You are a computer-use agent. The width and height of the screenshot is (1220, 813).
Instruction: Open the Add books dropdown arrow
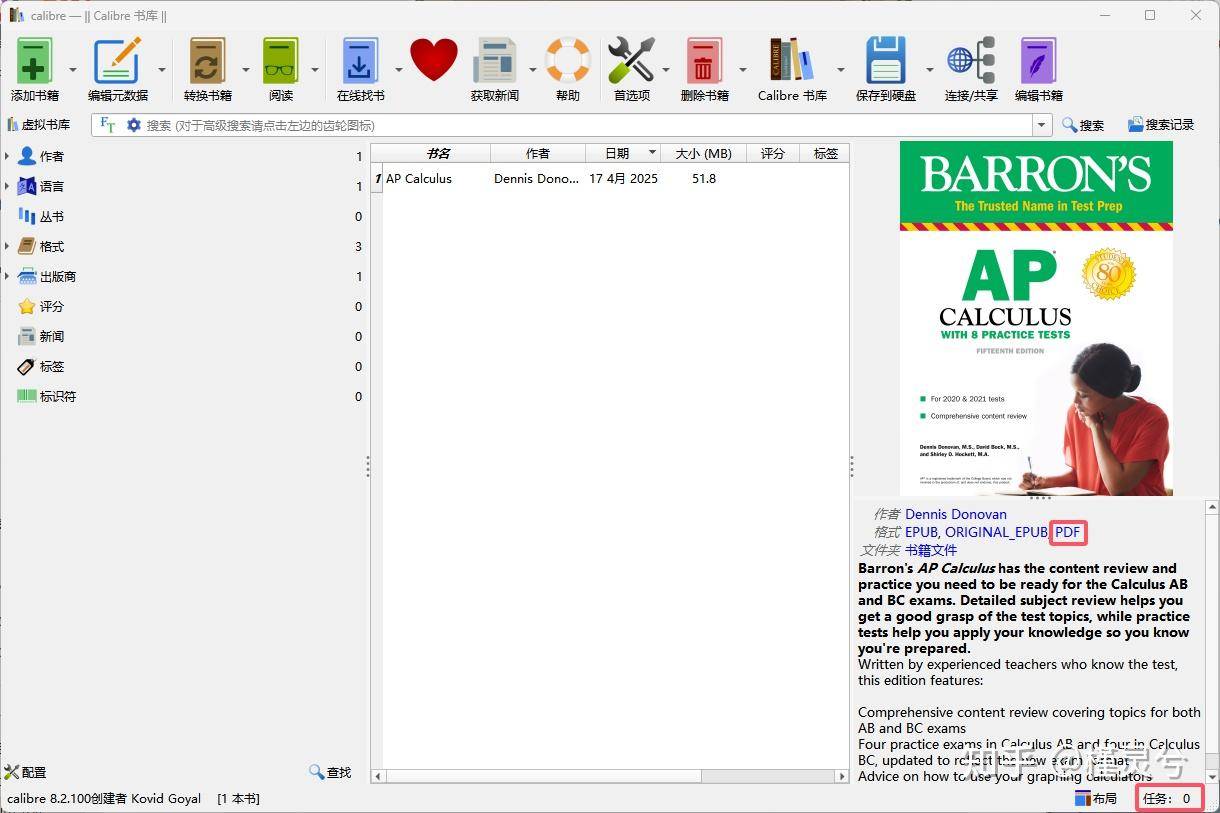click(x=73, y=70)
